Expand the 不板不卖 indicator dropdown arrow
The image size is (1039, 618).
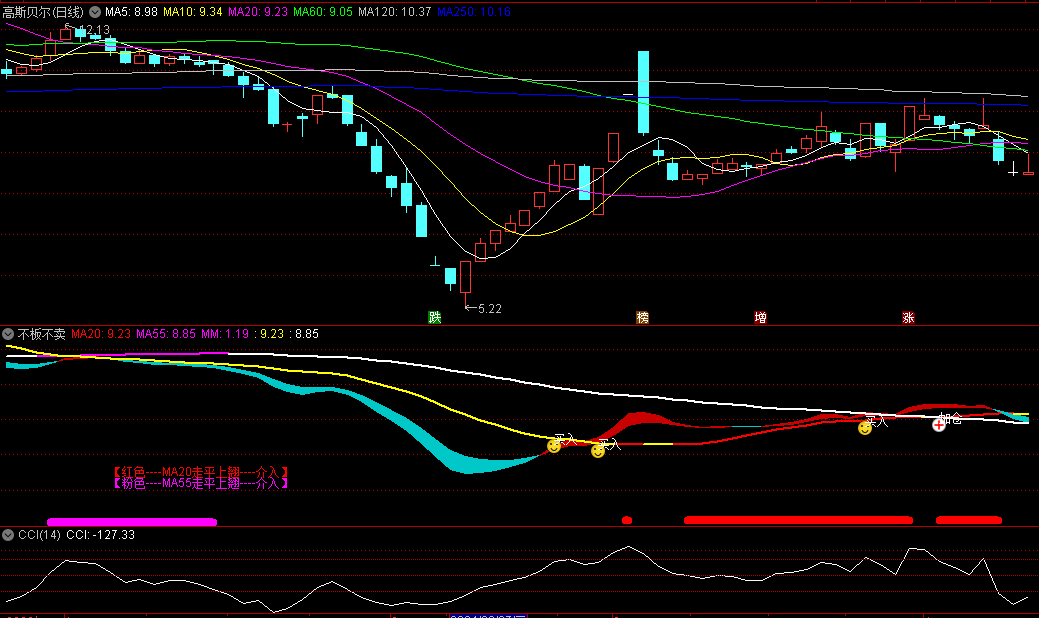tap(8, 334)
